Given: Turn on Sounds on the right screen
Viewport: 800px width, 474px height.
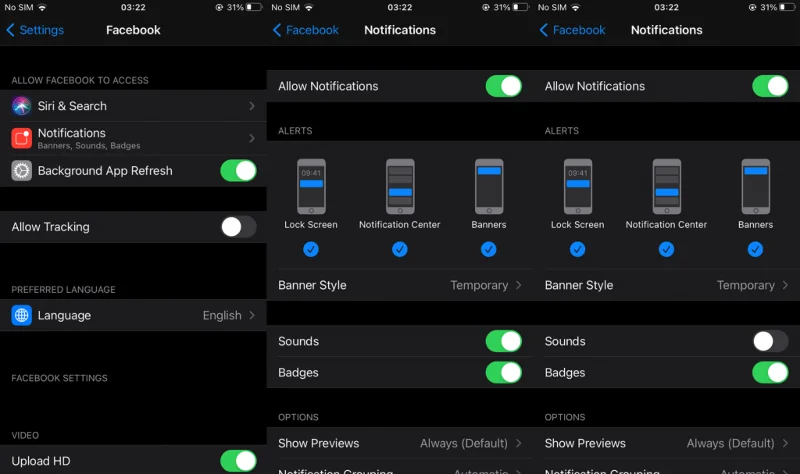Looking at the screenshot, I should 770,341.
